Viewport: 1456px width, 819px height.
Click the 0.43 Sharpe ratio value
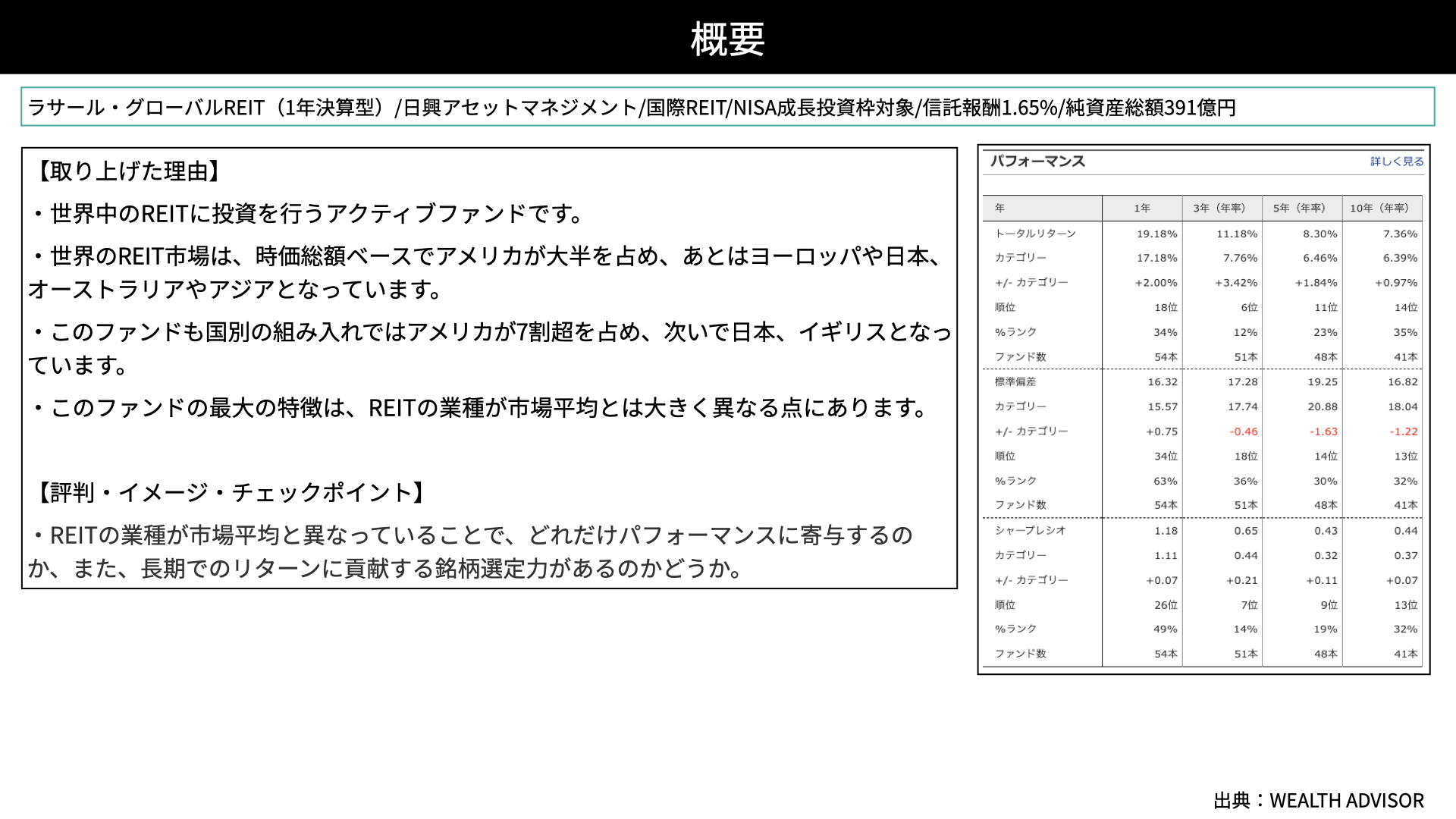pos(1326,531)
